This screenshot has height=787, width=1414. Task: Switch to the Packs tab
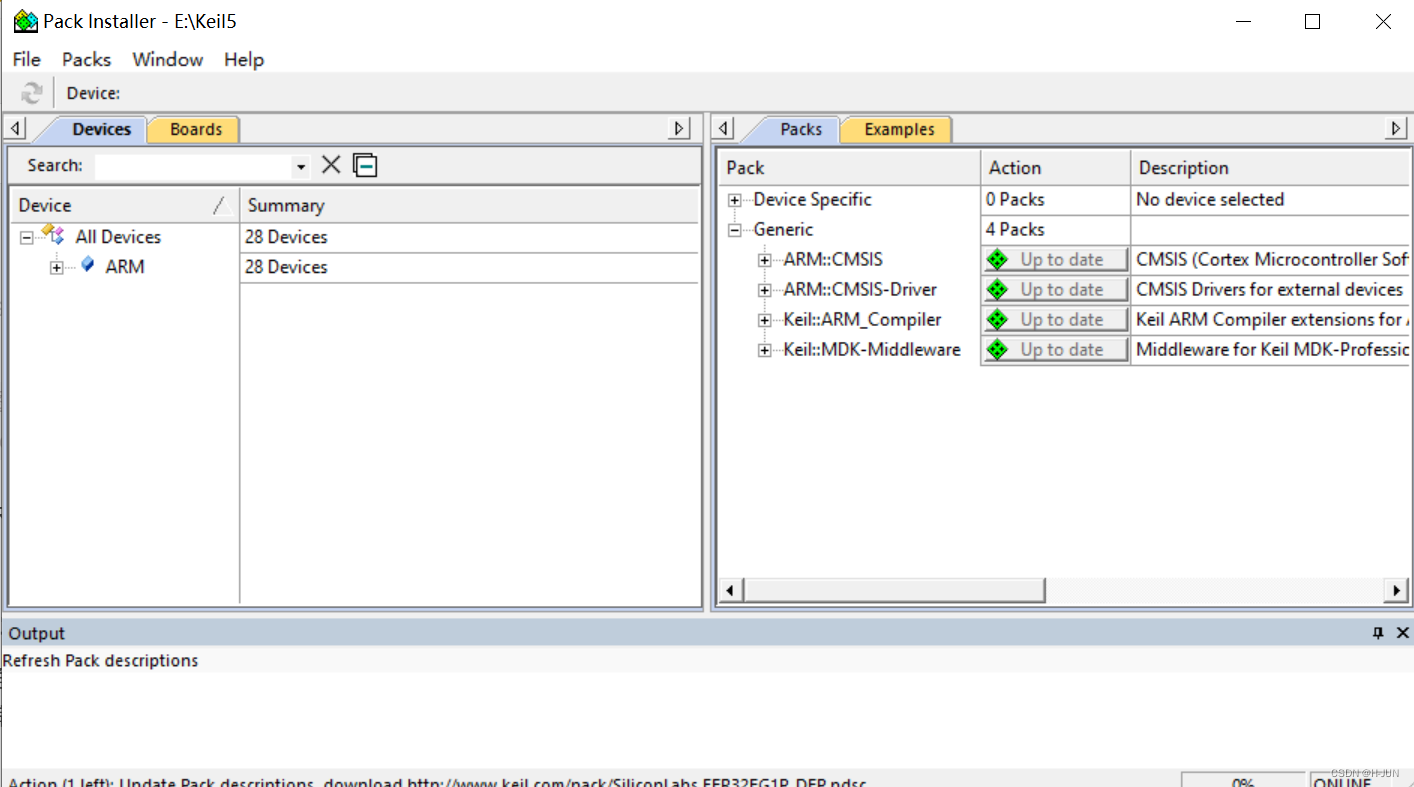point(801,129)
